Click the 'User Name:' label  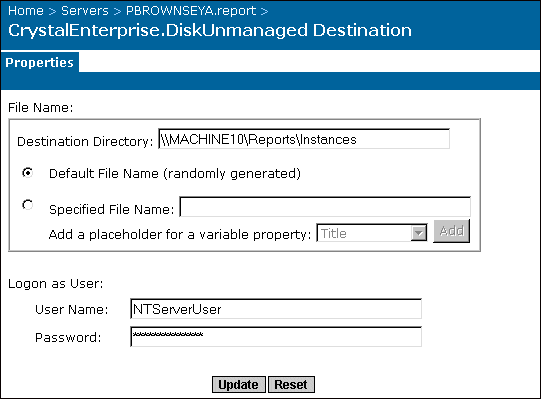(x=71, y=310)
